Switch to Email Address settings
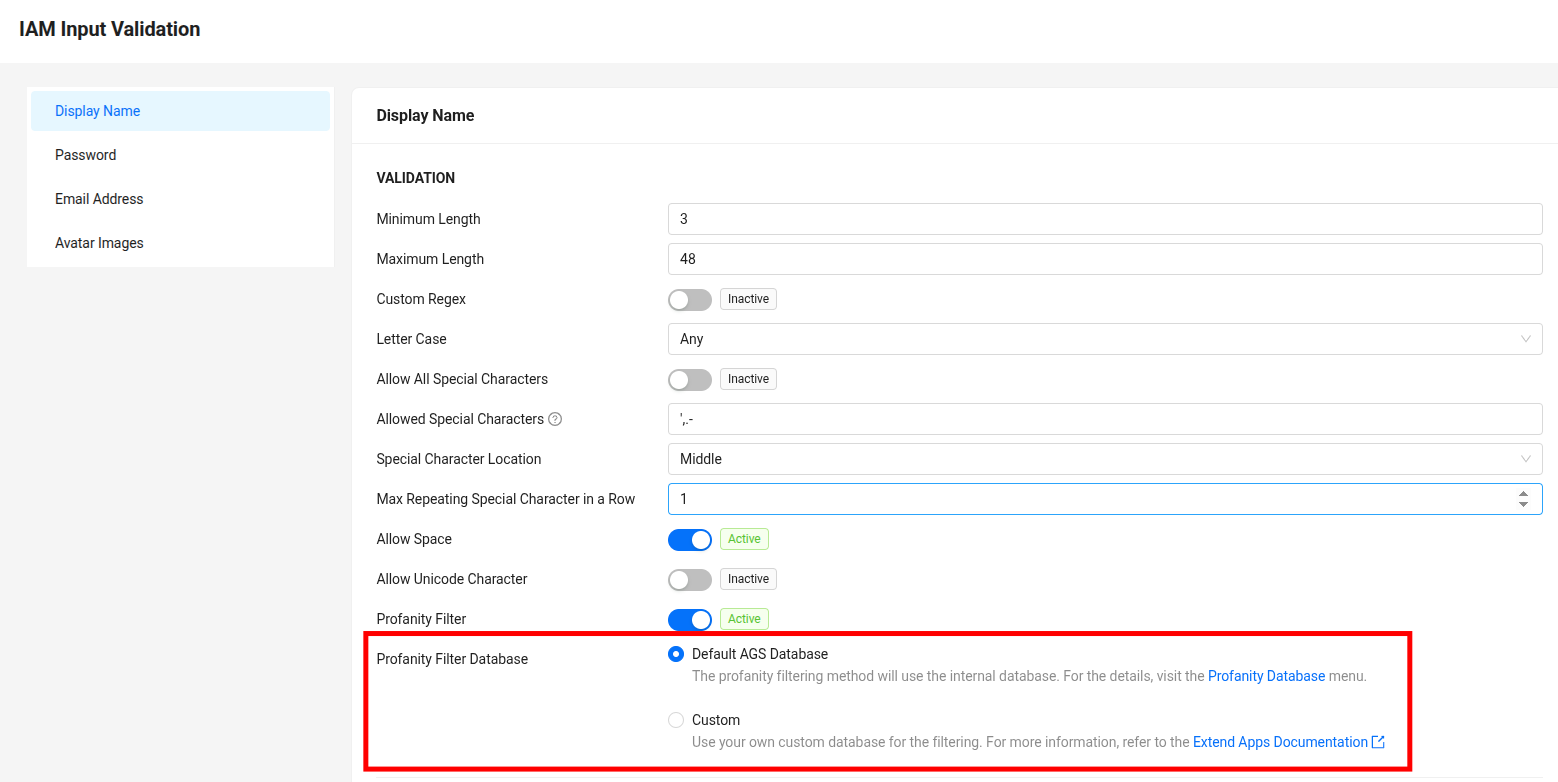 point(99,199)
